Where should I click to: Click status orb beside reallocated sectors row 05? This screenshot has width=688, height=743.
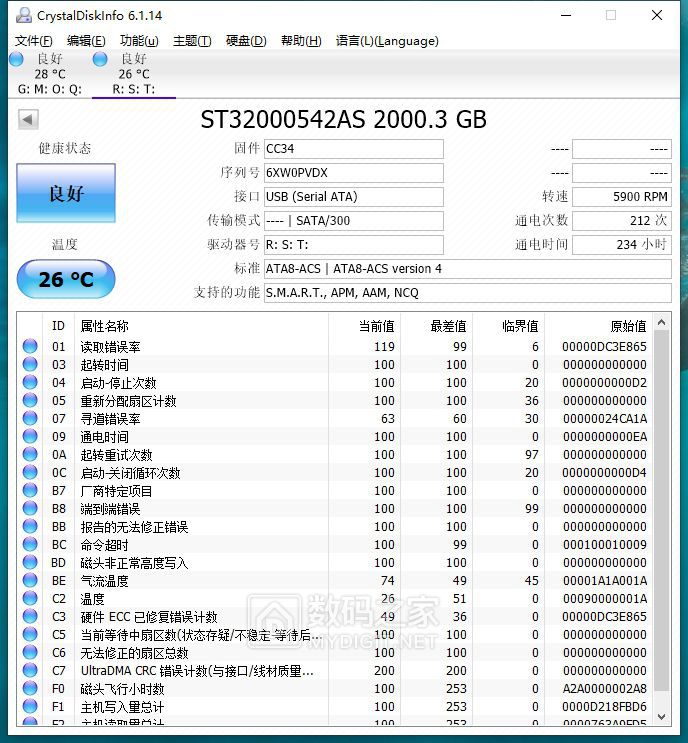pyautogui.click(x=30, y=401)
